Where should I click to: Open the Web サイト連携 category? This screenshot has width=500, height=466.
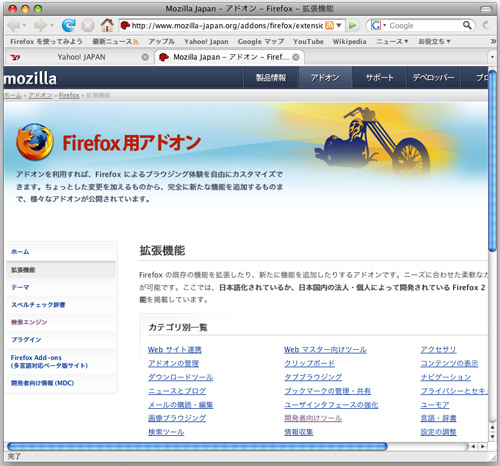(x=175, y=350)
